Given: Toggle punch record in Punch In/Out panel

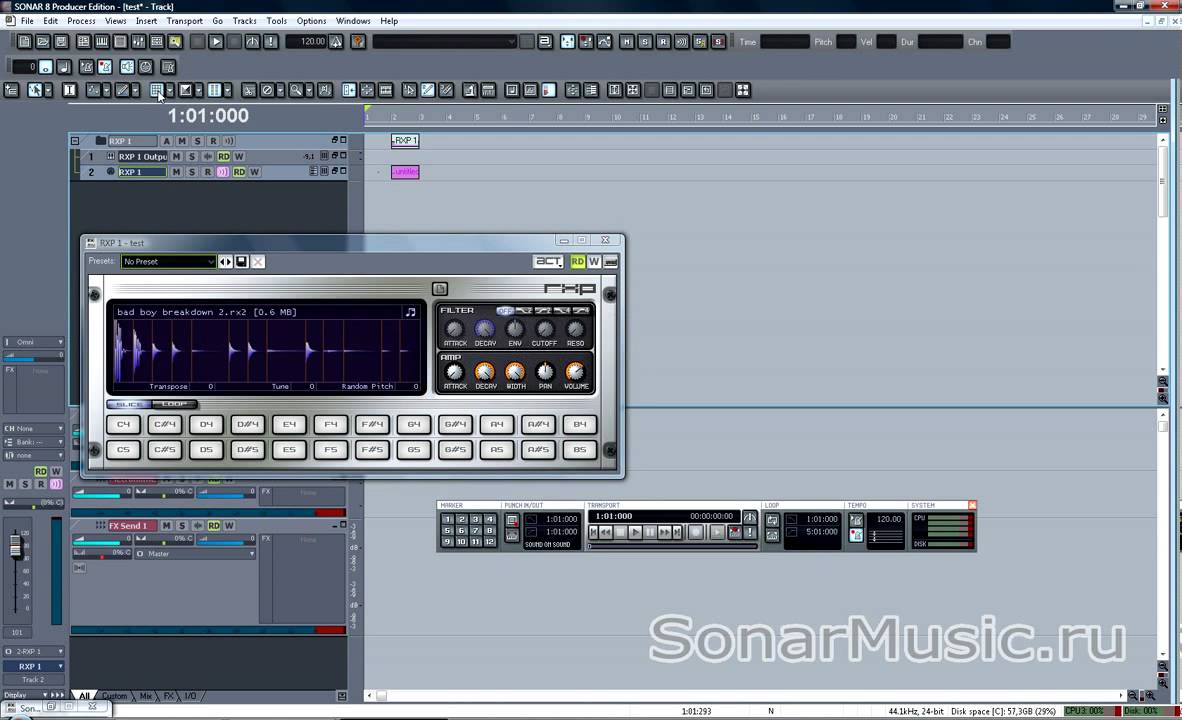Looking at the screenshot, I should pyautogui.click(x=512, y=520).
